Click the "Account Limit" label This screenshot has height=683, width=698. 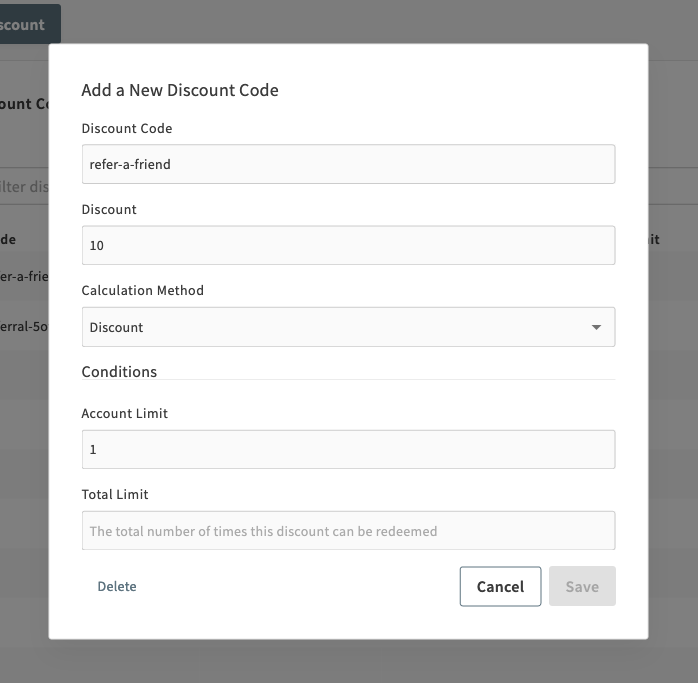[125, 413]
